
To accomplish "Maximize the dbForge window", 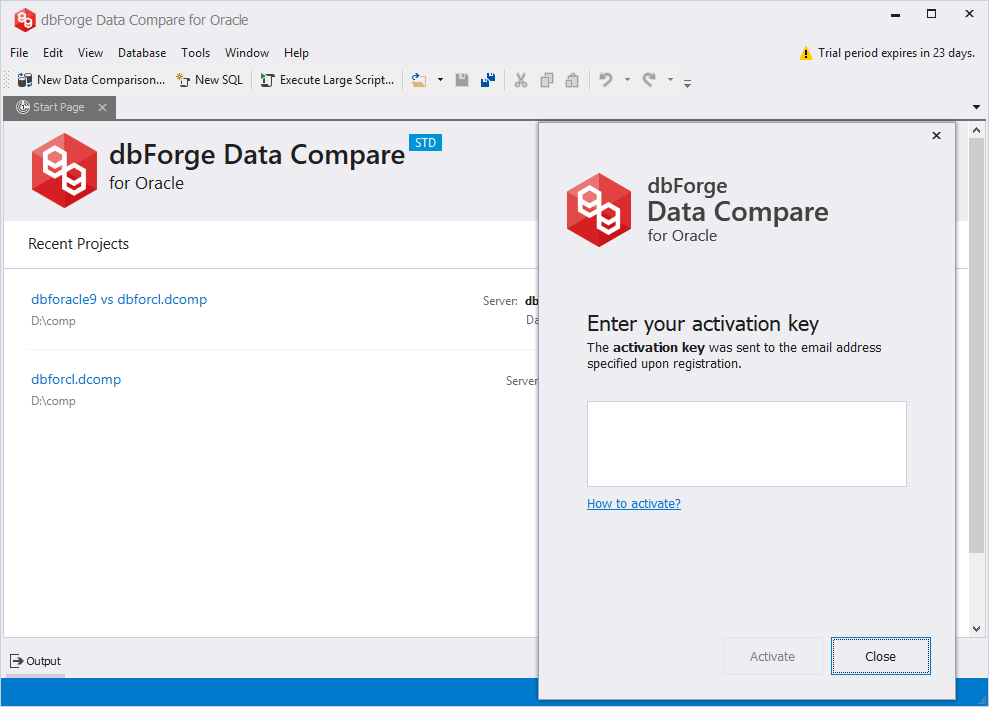I will (x=931, y=14).
